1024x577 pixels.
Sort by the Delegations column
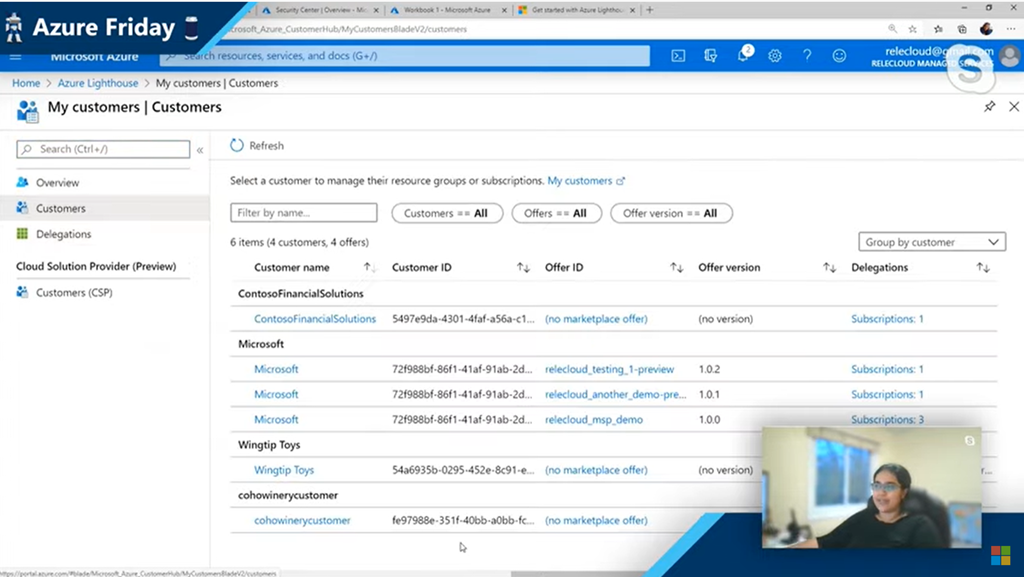pyautogui.click(x=982, y=268)
